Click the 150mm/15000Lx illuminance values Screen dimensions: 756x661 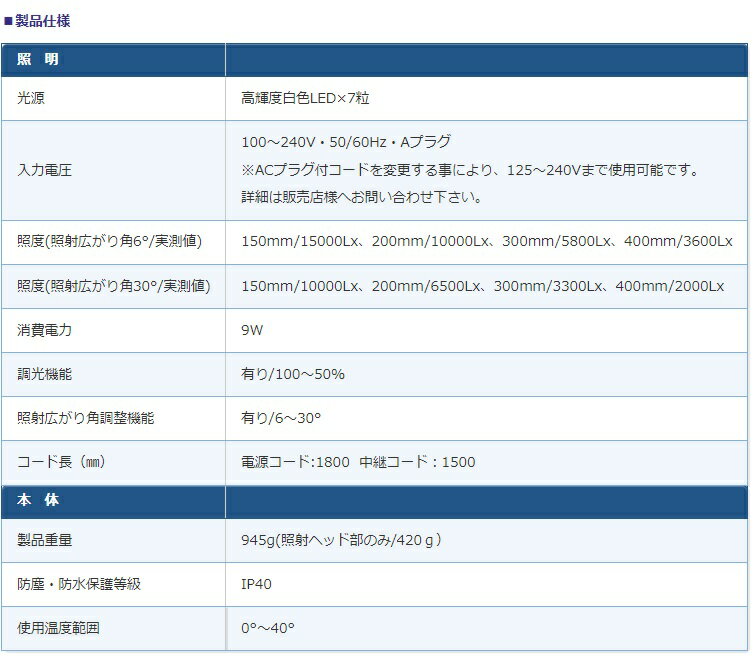(x=487, y=241)
